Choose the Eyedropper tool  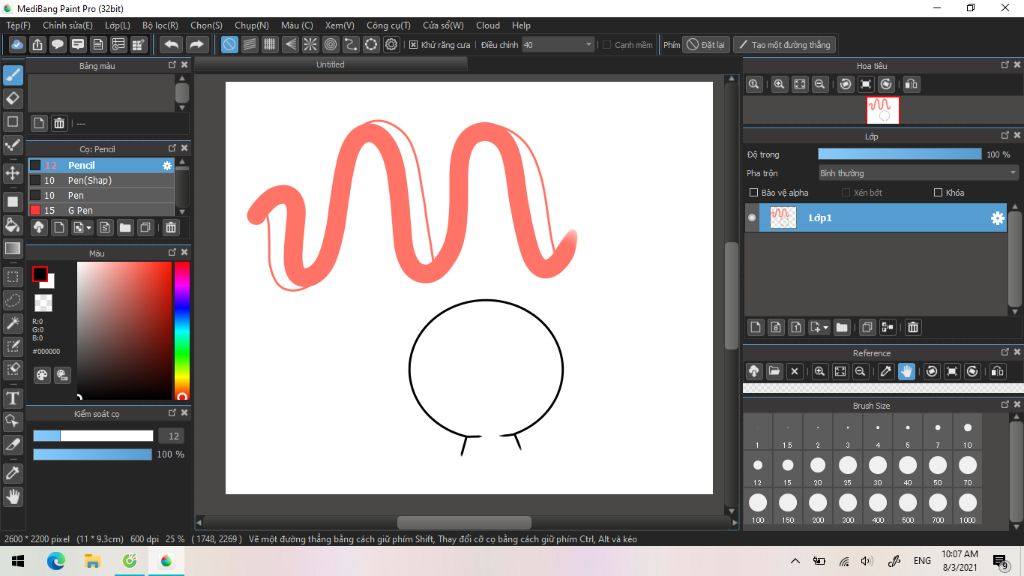click(13, 472)
